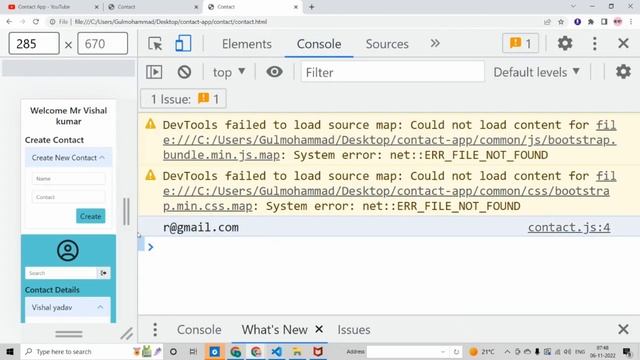The image size is (640, 360).
Task: Toggle the device toolbar icon
Action: pyautogui.click(x=183, y=43)
